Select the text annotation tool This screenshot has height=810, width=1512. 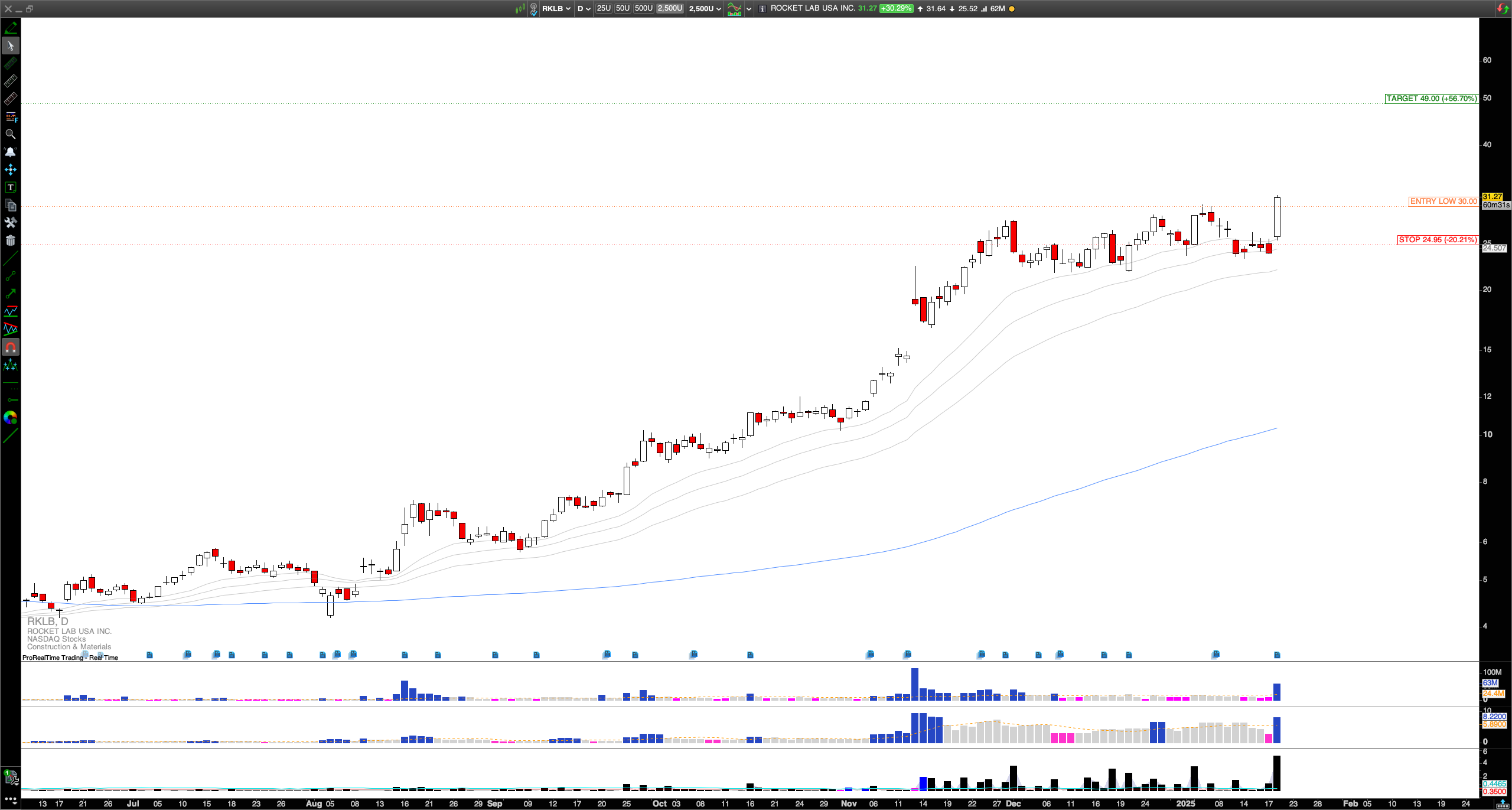(11, 187)
